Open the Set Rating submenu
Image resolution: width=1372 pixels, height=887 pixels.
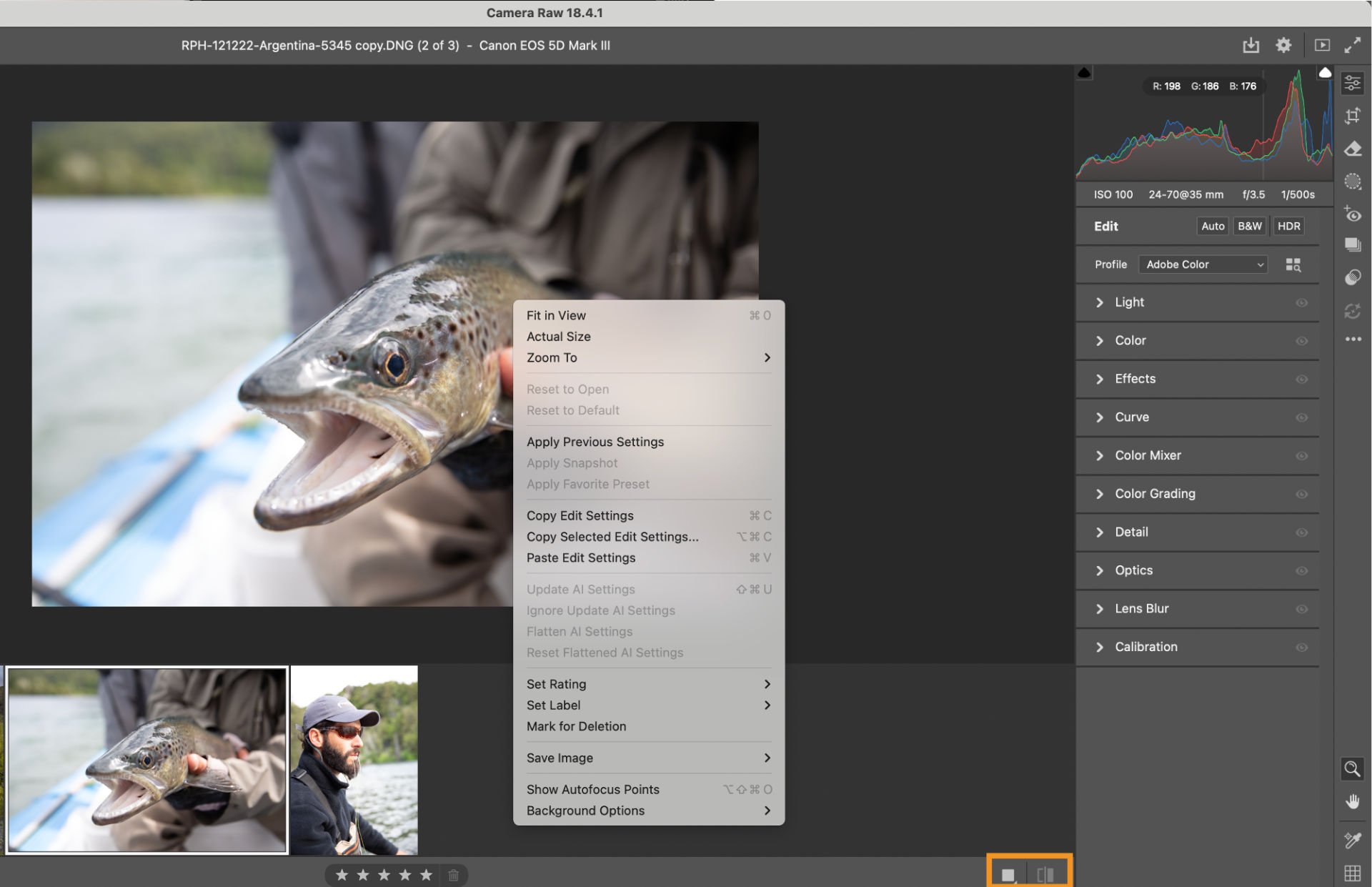(648, 684)
